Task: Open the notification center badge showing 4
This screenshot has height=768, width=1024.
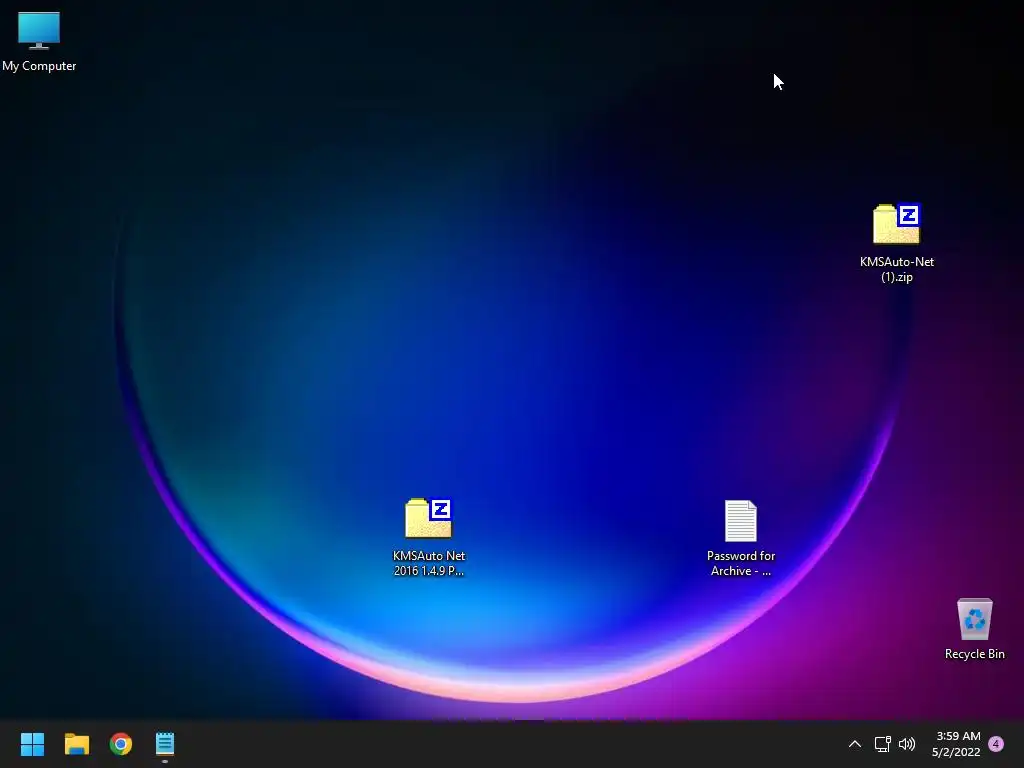Action: point(996,744)
